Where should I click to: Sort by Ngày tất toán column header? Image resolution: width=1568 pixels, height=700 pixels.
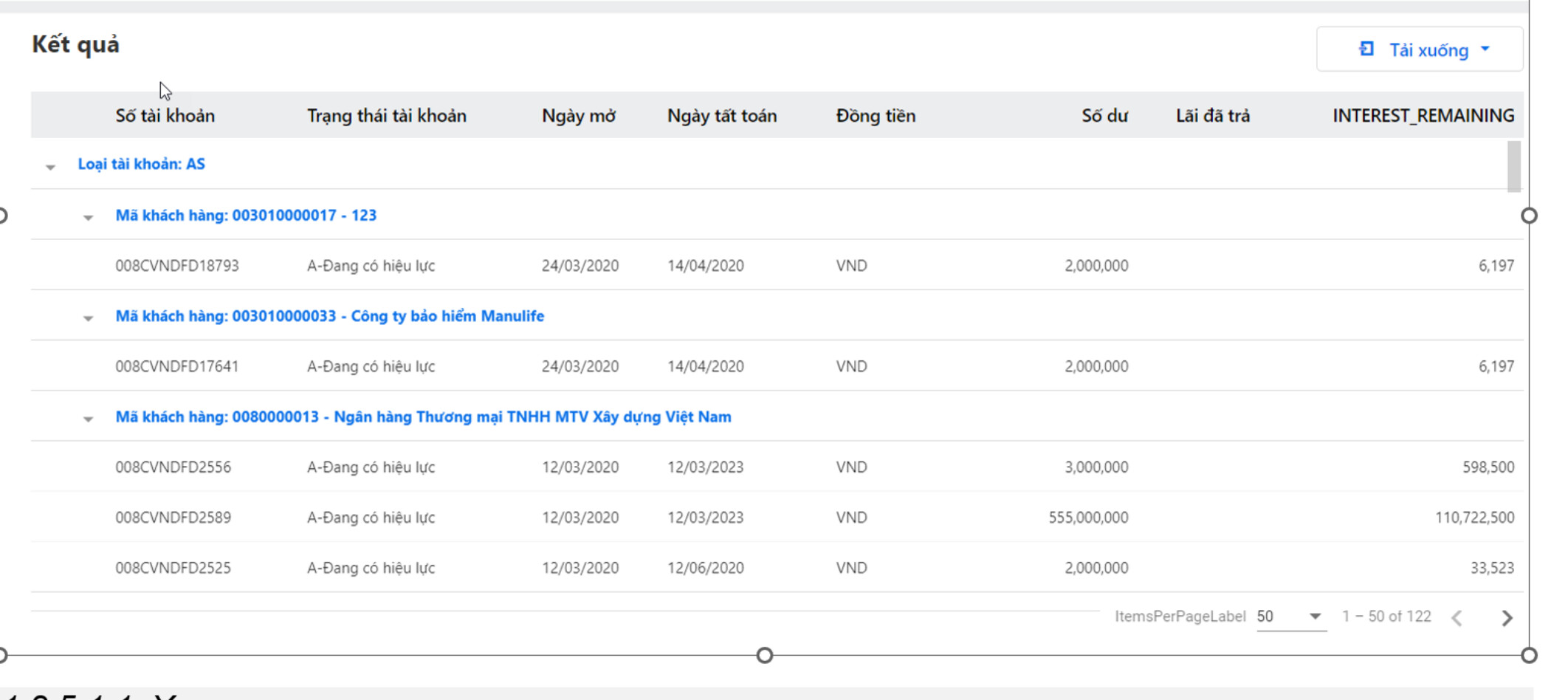point(722,116)
